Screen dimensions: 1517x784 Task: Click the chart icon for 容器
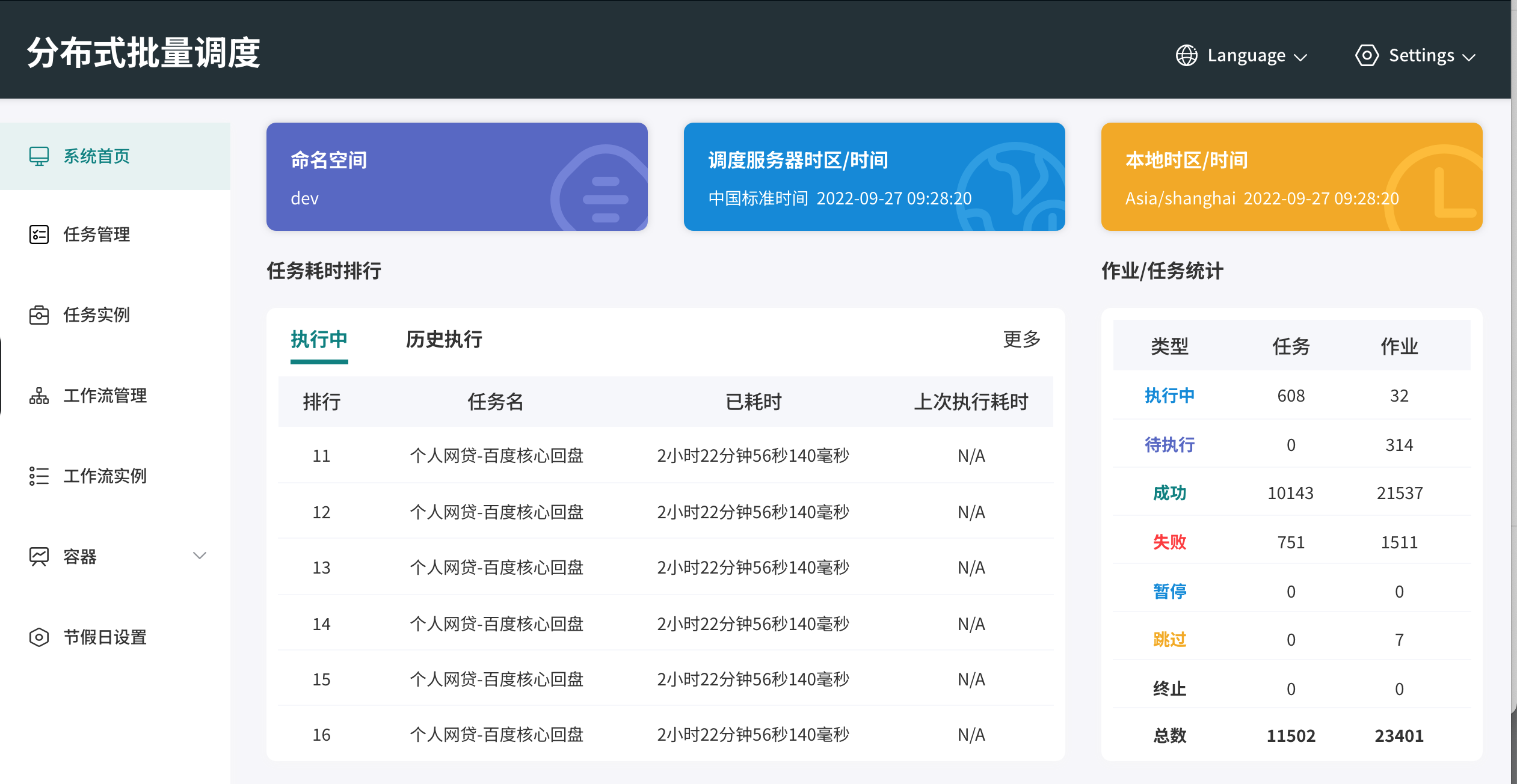(39, 557)
